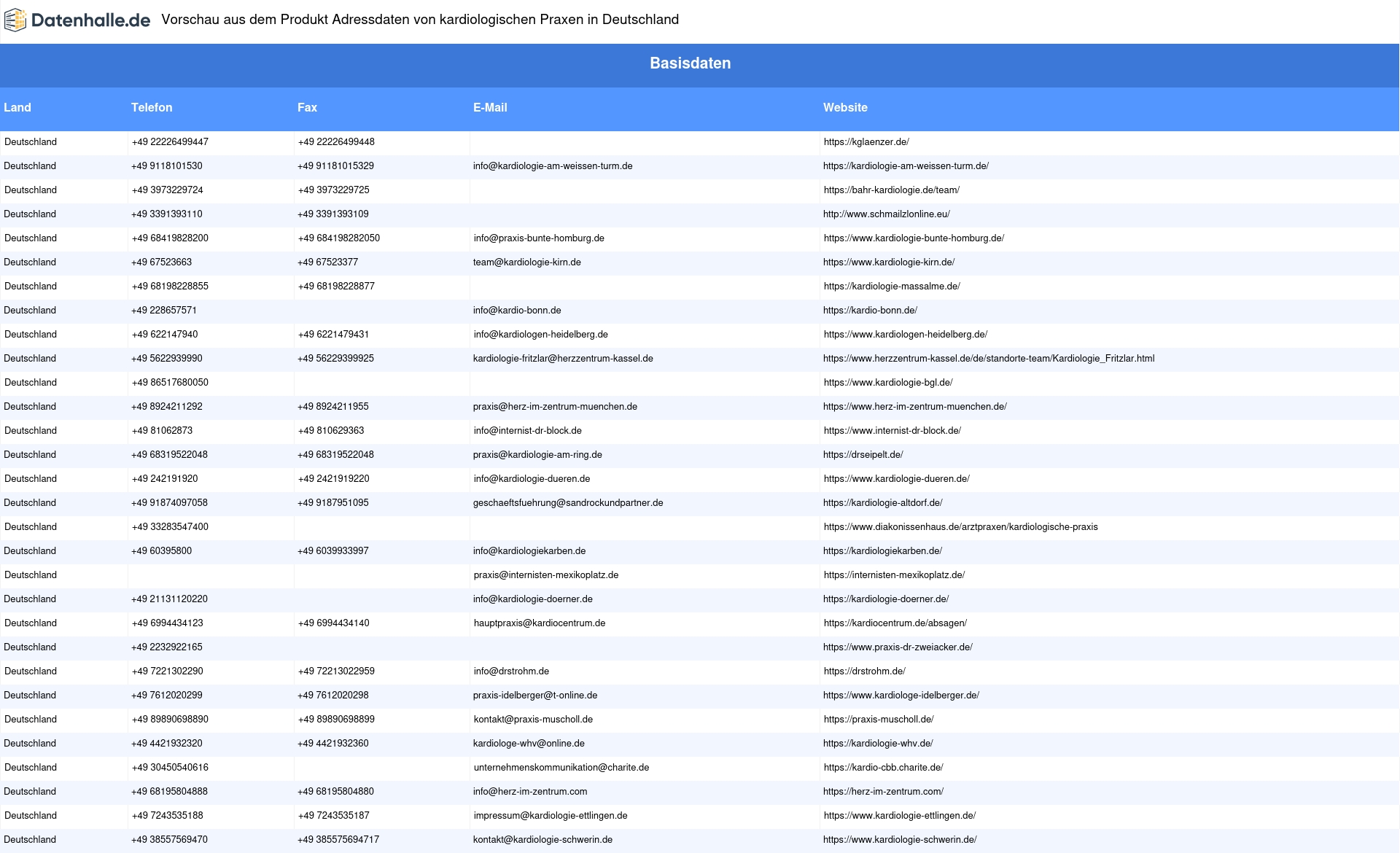Click the Land column header

[x=17, y=108]
